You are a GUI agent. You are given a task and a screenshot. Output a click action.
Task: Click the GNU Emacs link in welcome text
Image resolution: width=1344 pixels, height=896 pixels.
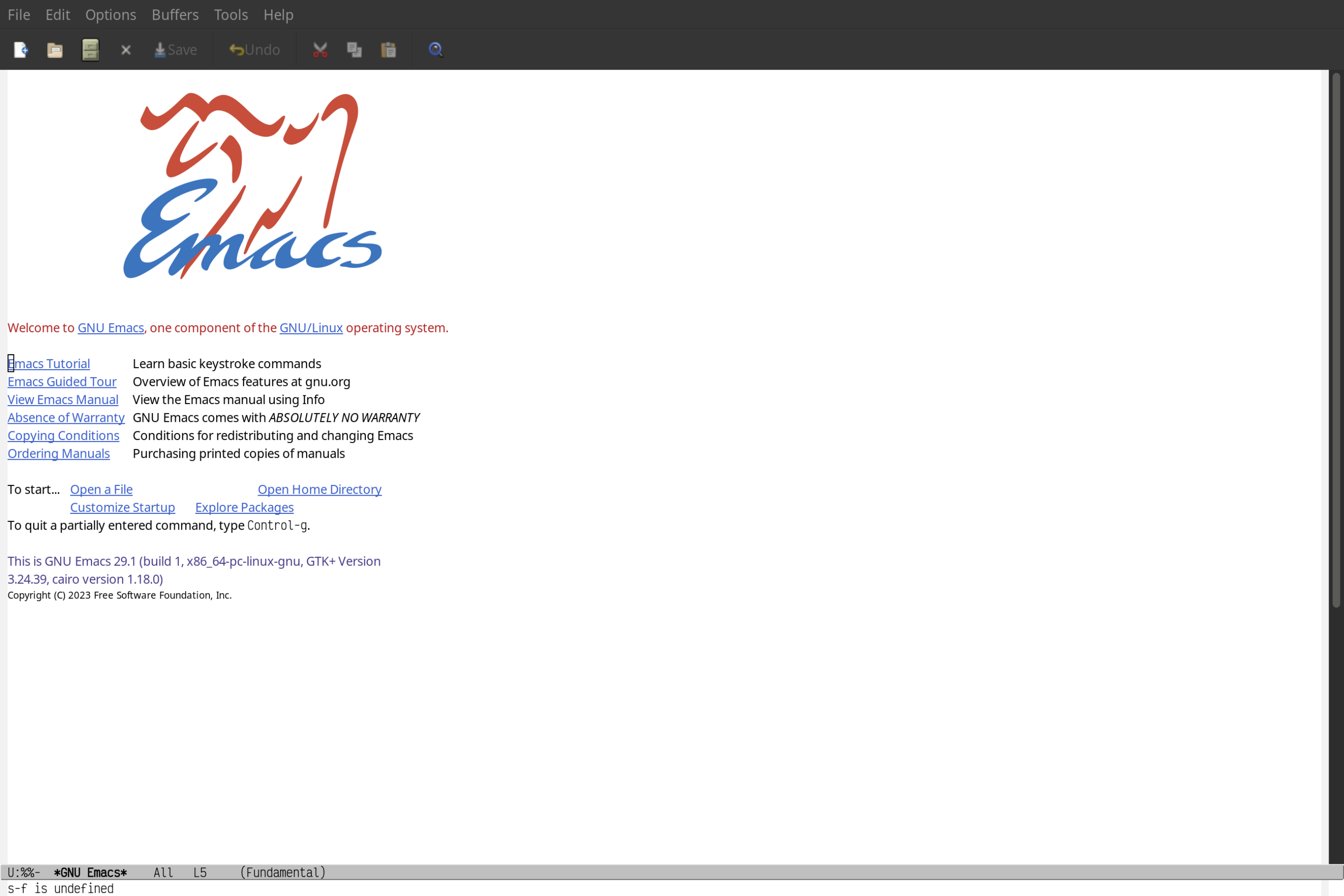coord(110,327)
